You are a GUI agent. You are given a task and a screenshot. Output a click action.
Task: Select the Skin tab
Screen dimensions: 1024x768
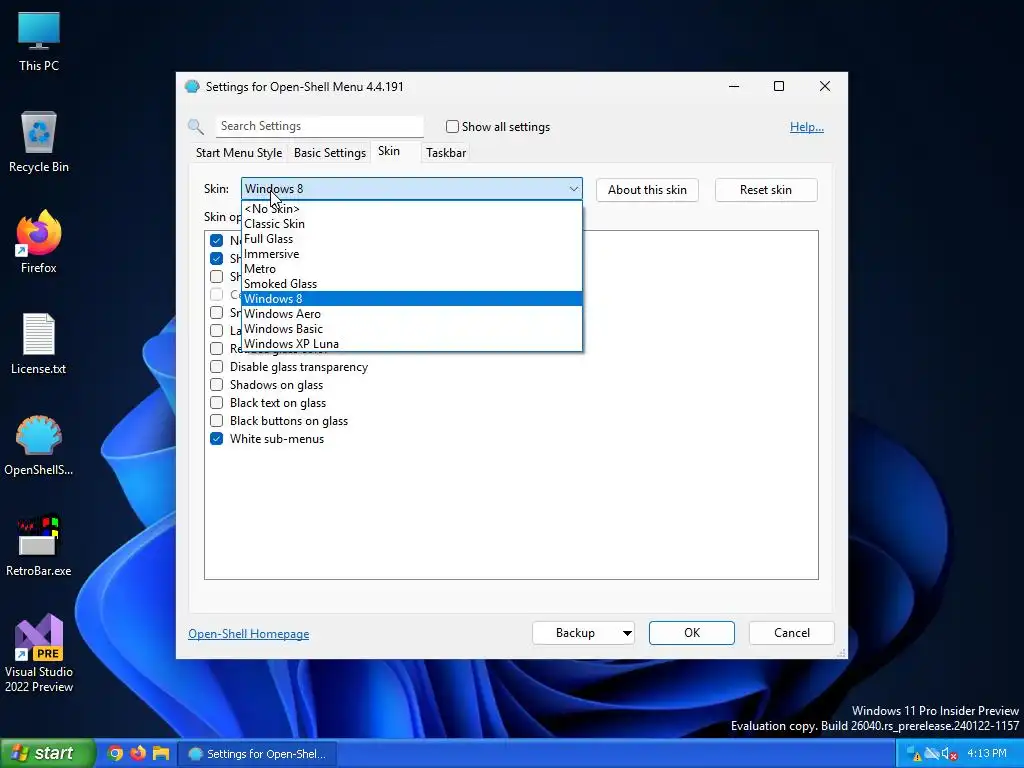389,152
